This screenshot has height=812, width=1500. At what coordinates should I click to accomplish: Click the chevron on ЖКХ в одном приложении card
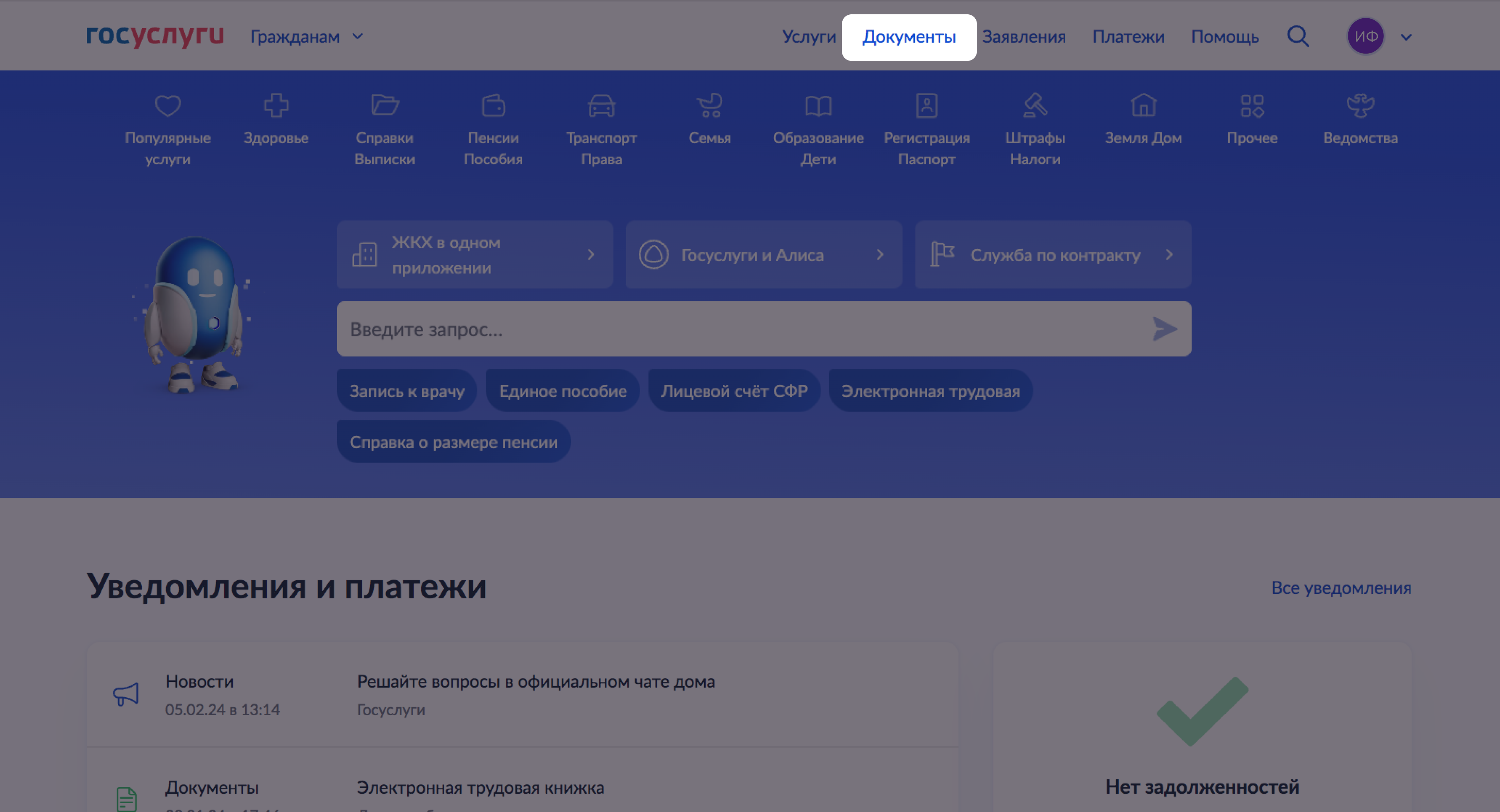click(591, 254)
